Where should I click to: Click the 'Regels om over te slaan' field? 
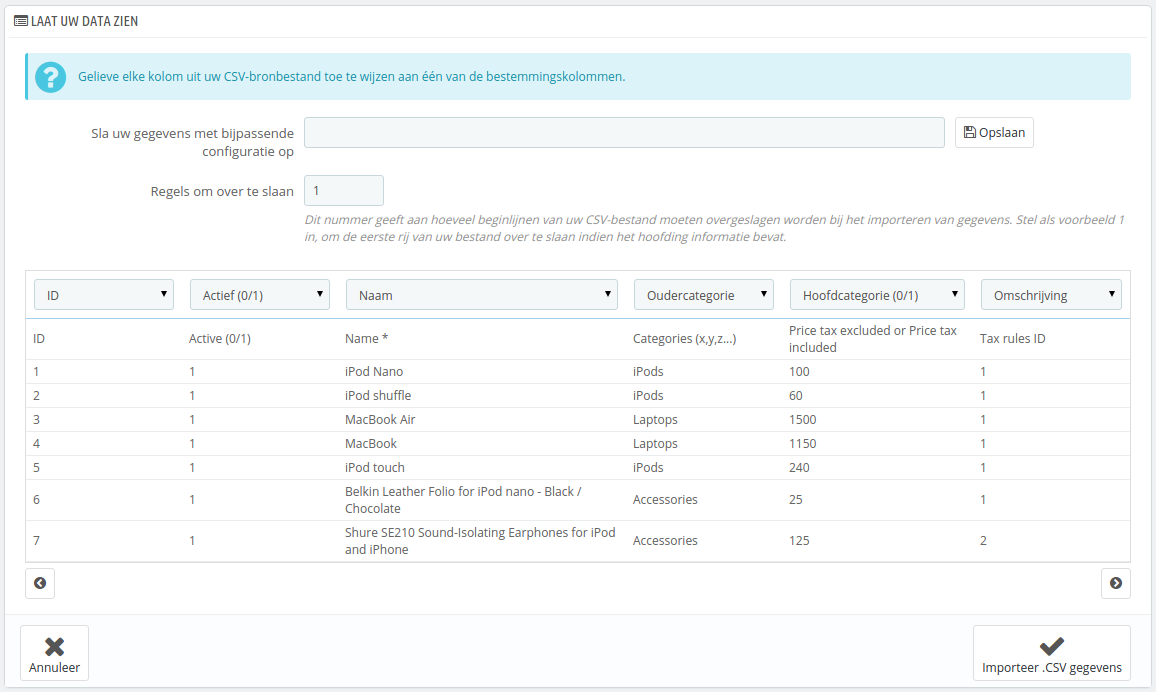pyautogui.click(x=344, y=191)
